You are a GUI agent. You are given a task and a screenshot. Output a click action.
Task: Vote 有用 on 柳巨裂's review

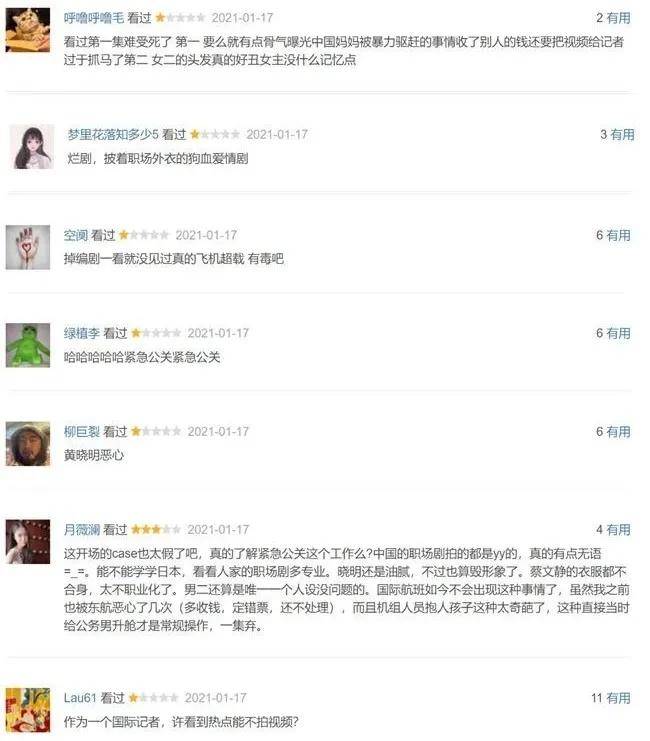[x=619, y=432]
